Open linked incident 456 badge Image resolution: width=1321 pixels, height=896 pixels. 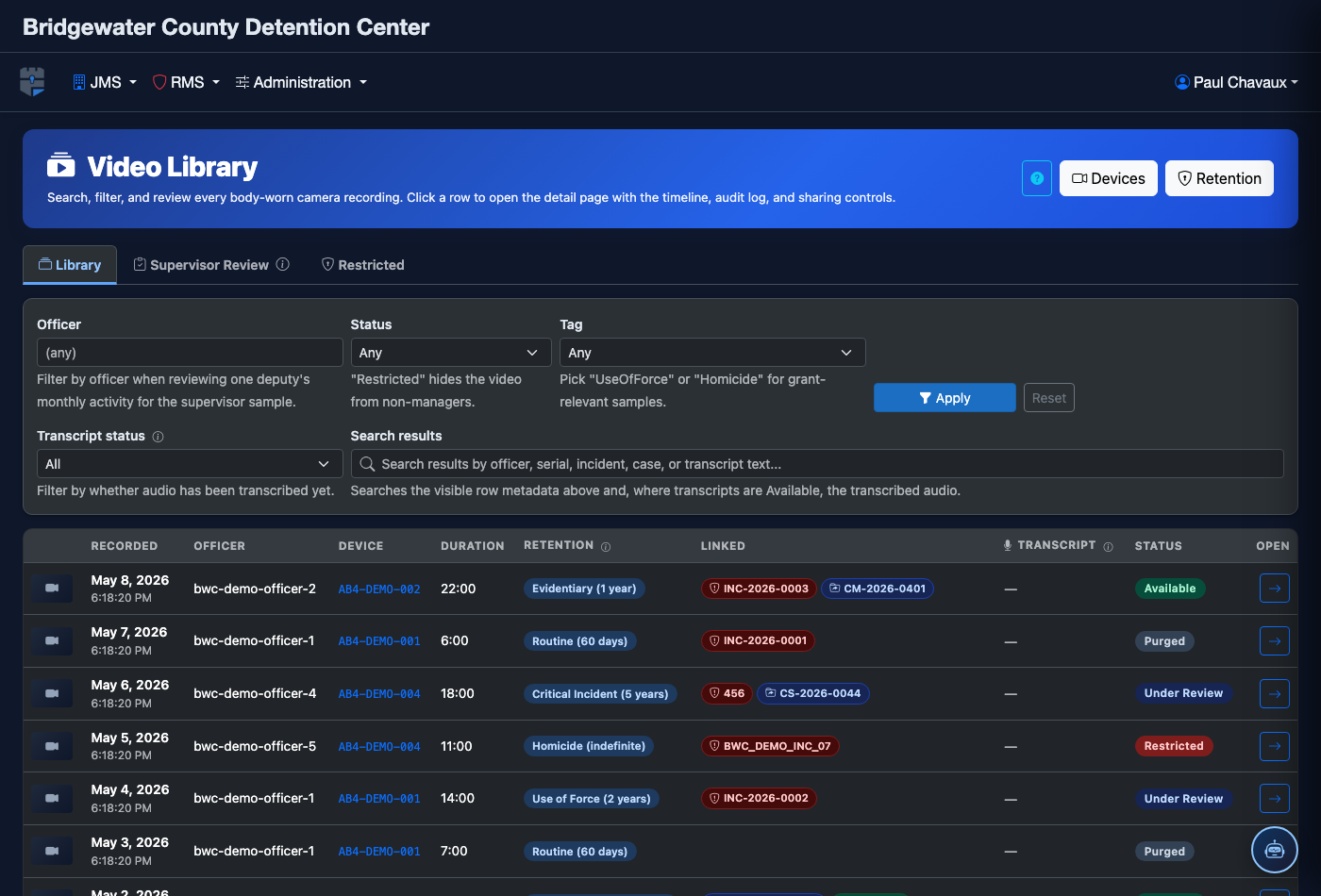(x=727, y=693)
